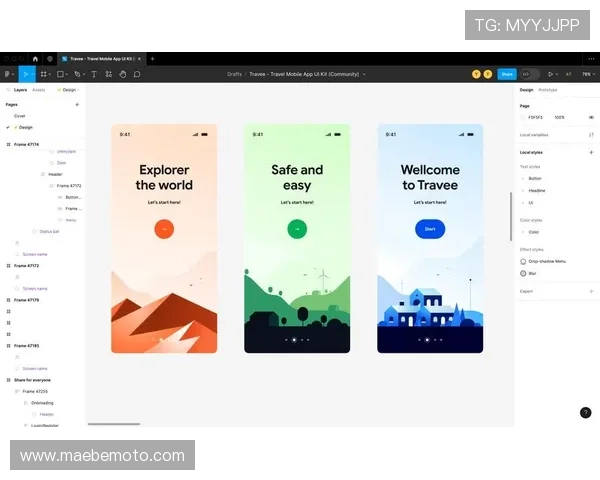
Task: Select the Comment tool
Action: (x=137, y=74)
